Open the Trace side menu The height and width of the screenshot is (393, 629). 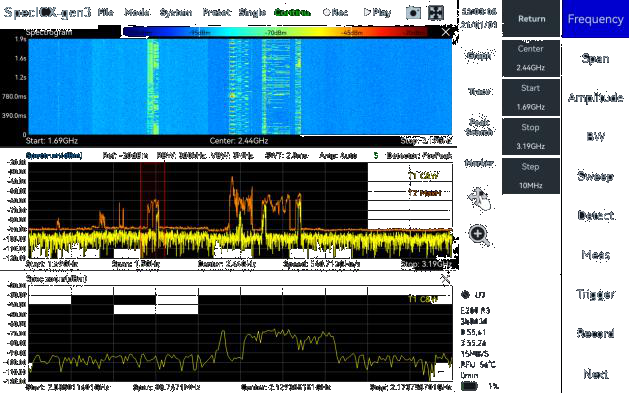point(479,92)
